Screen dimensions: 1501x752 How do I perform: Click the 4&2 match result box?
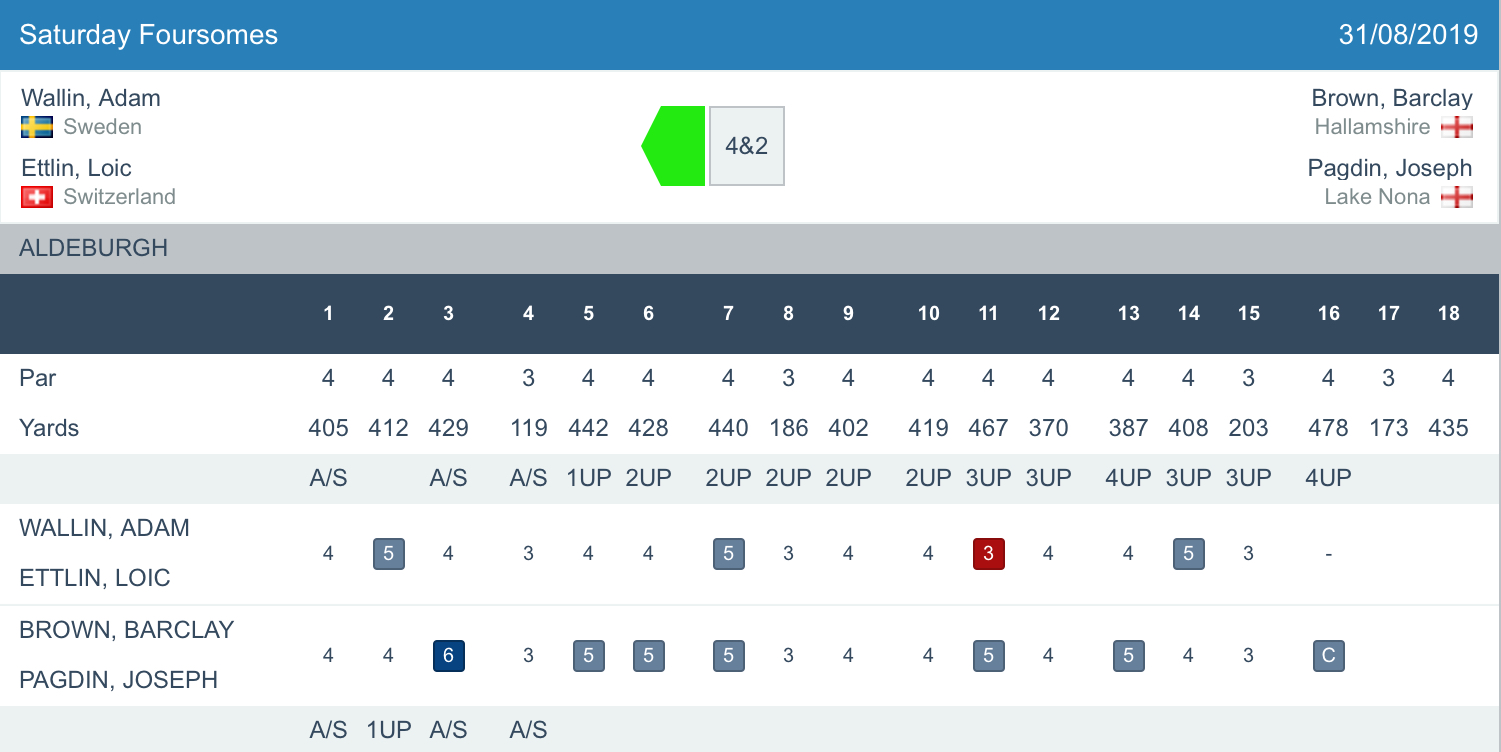746,146
